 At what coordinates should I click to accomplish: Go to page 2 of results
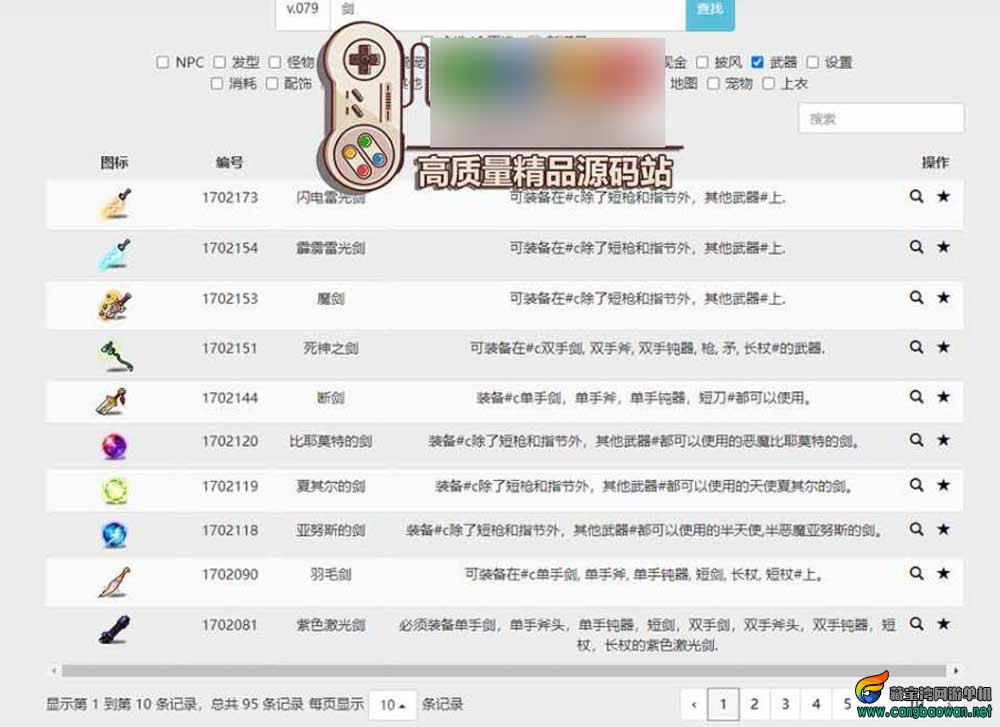pyautogui.click(x=754, y=704)
